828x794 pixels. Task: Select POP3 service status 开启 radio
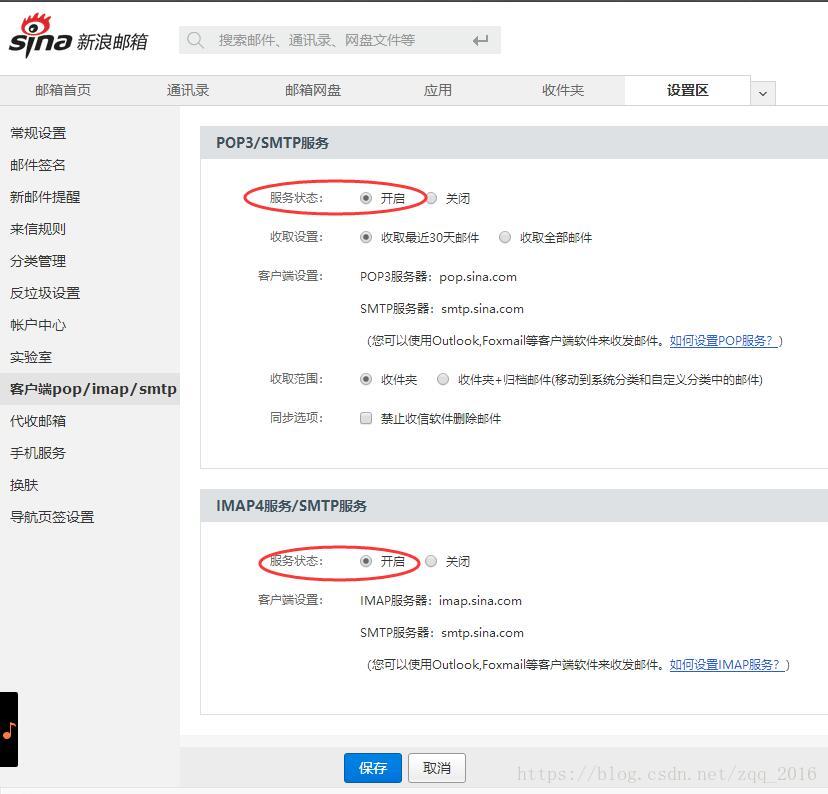click(x=366, y=198)
